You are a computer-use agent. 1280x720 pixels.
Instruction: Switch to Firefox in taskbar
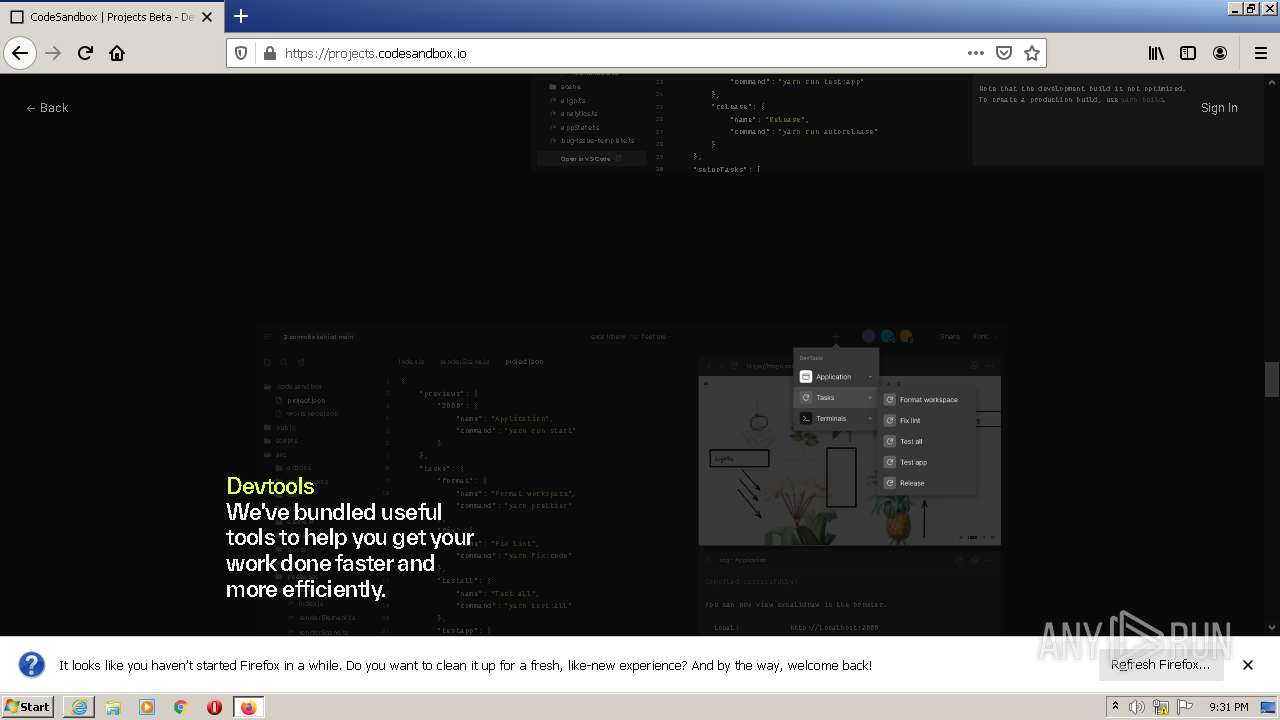(x=248, y=707)
